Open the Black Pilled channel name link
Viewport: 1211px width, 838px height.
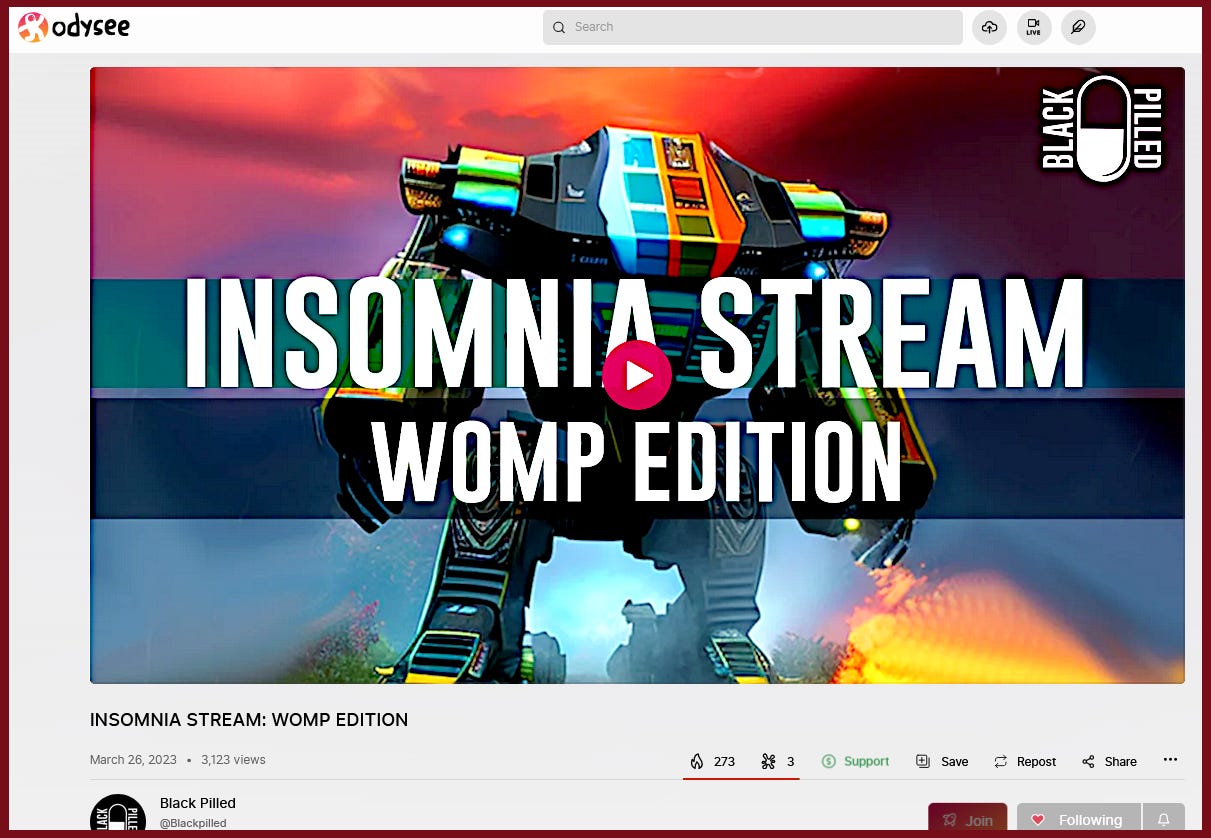(x=198, y=803)
